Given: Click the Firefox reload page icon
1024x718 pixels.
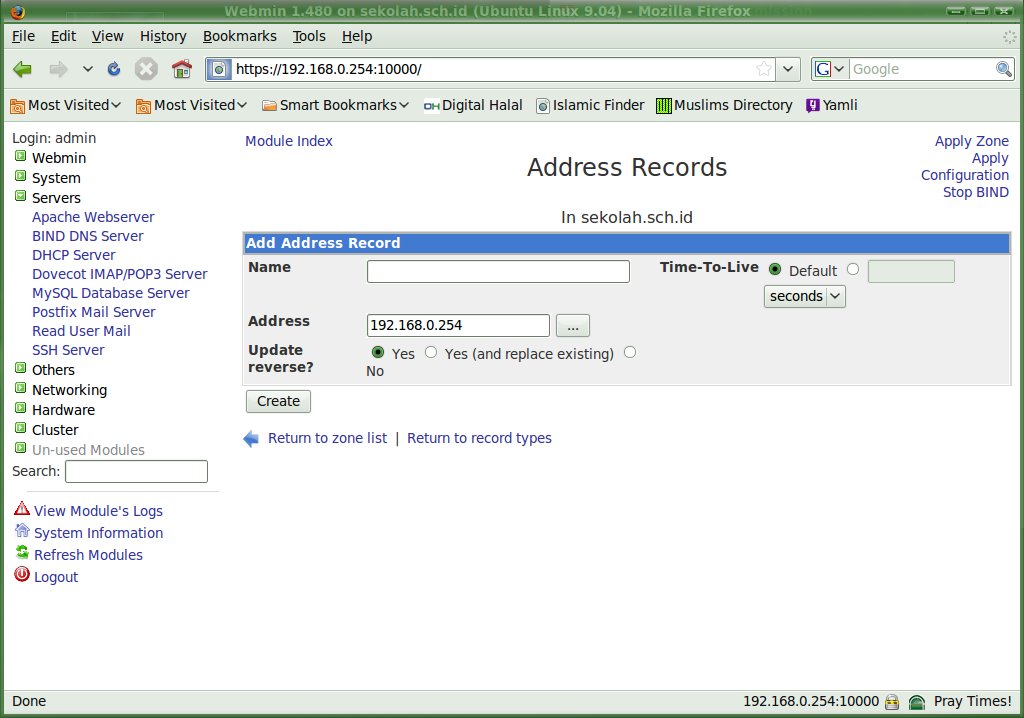Looking at the screenshot, I should click(x=114, y=69).
